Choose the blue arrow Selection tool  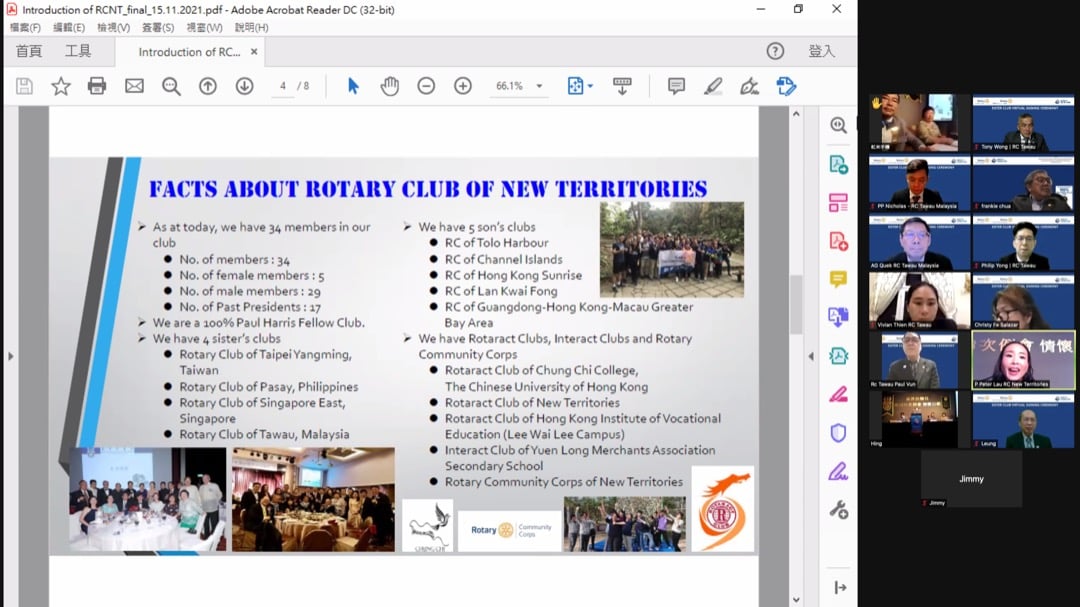pos(353,86)
